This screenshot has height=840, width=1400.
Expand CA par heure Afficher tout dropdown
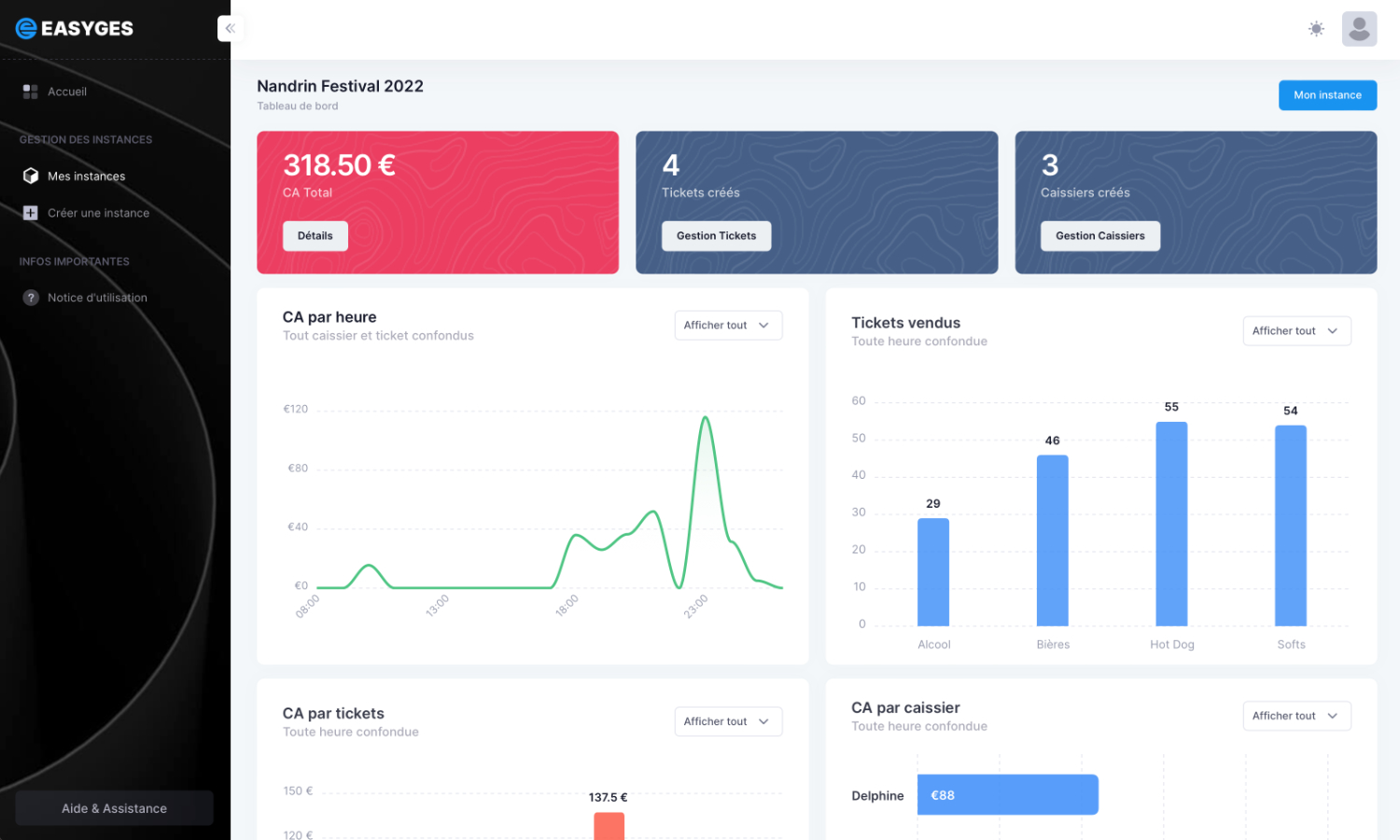click(728, 325)
